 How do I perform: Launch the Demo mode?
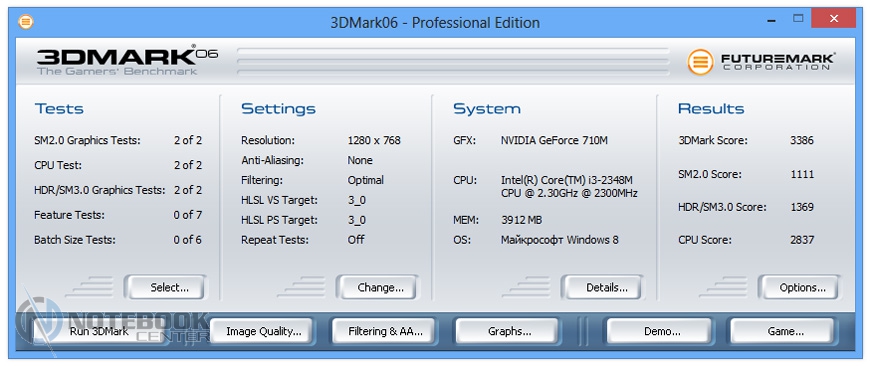coord(659,331)
